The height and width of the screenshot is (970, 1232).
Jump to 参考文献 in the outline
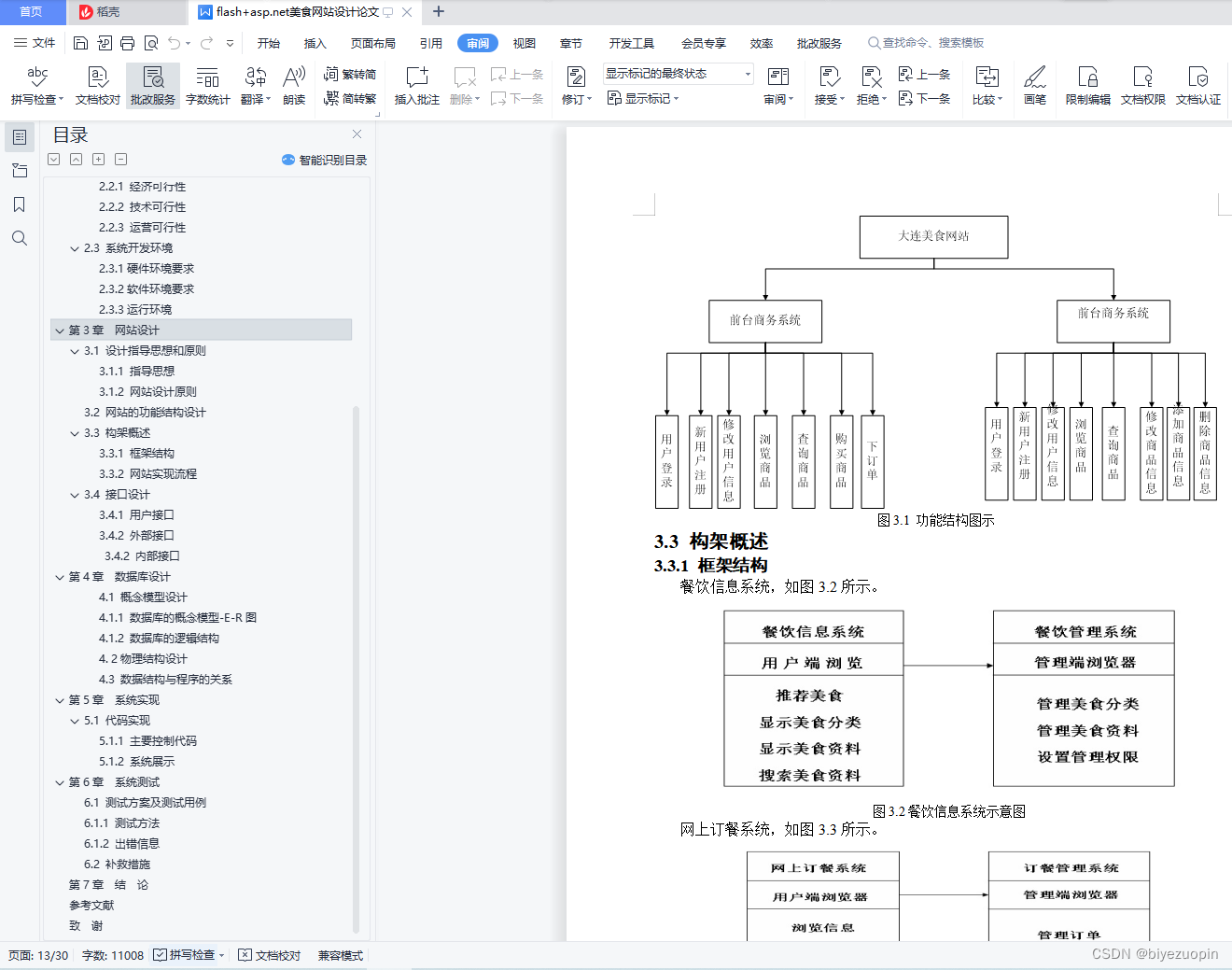[91, 906]
